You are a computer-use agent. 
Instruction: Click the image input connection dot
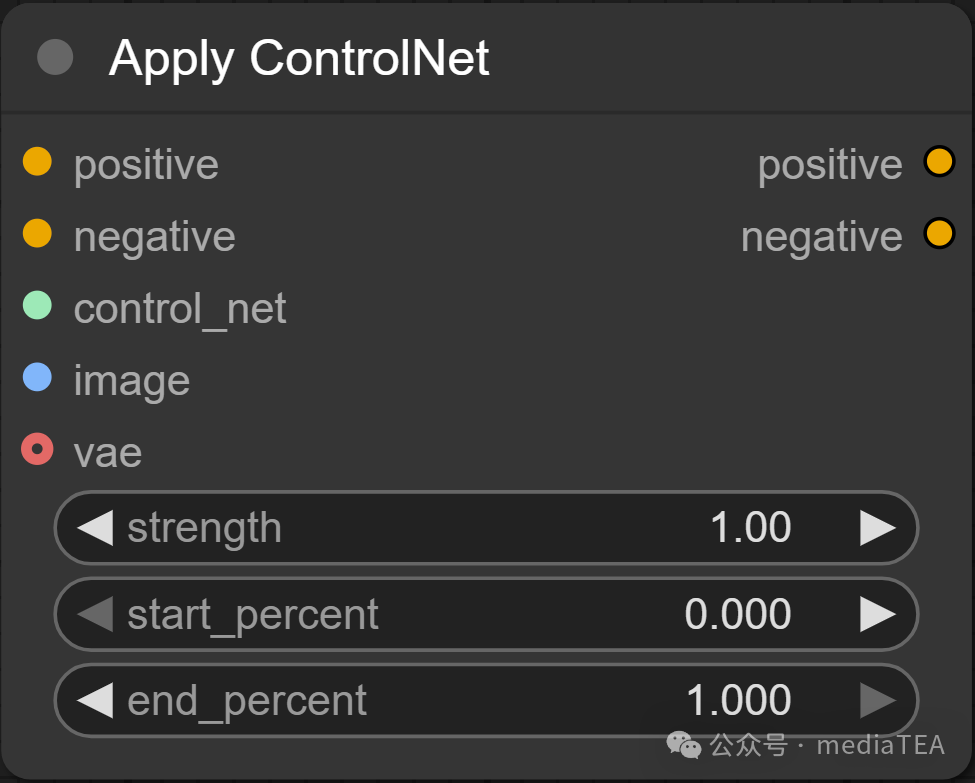[x=37, y=377]
